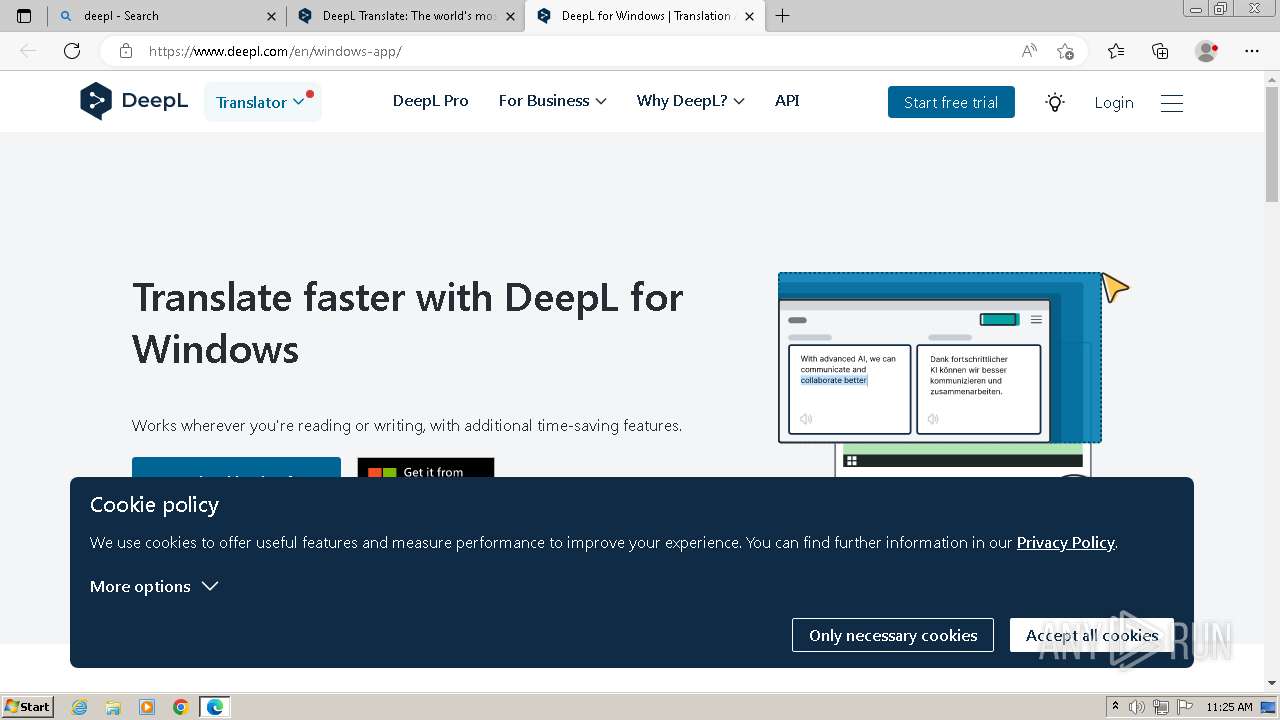
Task: Expand More options in cookie policy
Action: pyautogui.click(x=154, y=586)
